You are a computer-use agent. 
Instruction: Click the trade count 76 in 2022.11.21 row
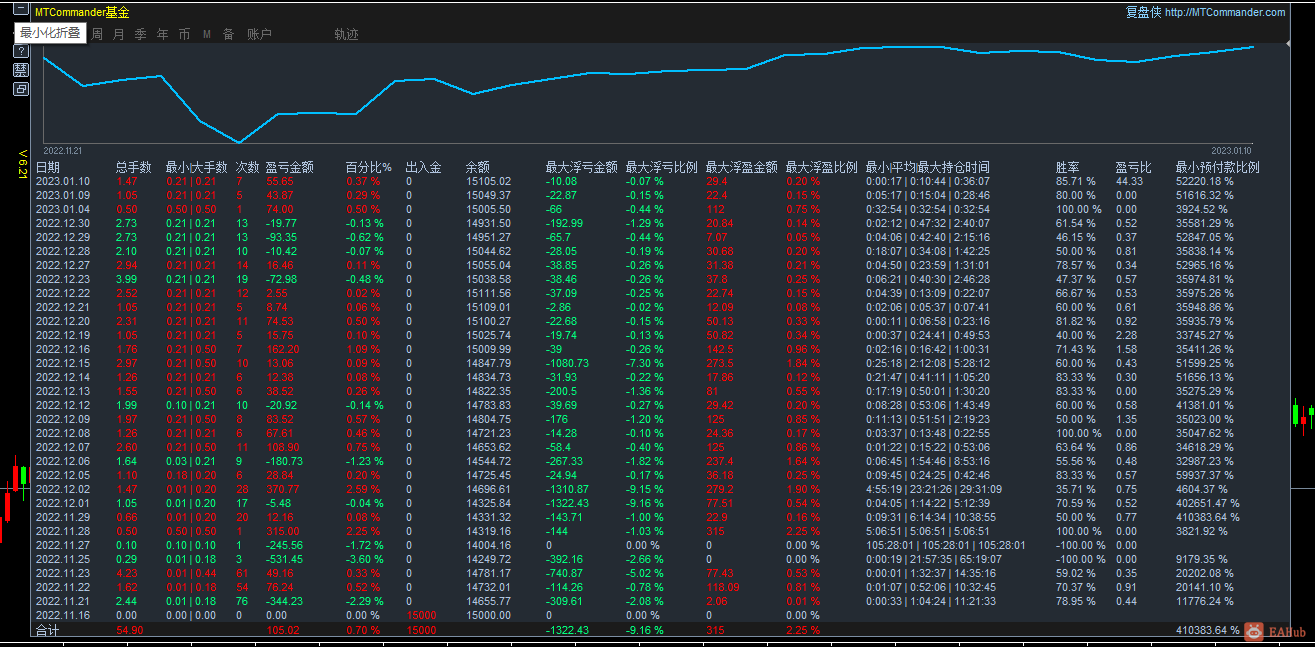242,601
